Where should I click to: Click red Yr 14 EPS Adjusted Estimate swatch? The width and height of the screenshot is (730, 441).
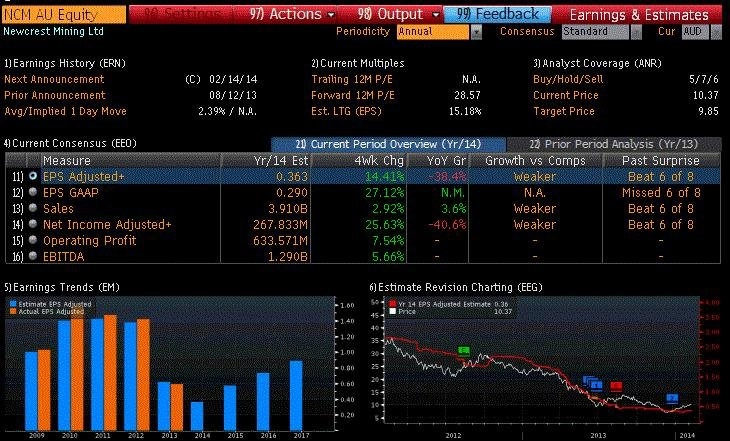point(392,304)
